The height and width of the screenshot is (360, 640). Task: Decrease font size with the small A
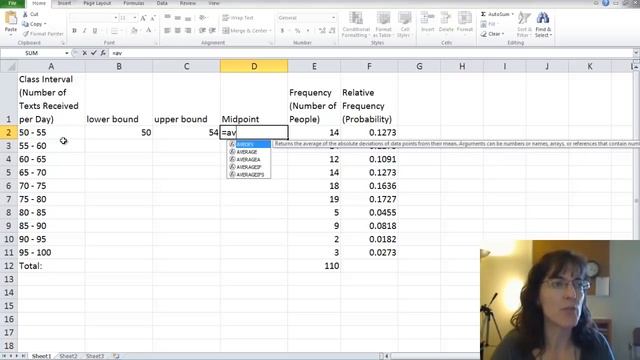point(153,18)
